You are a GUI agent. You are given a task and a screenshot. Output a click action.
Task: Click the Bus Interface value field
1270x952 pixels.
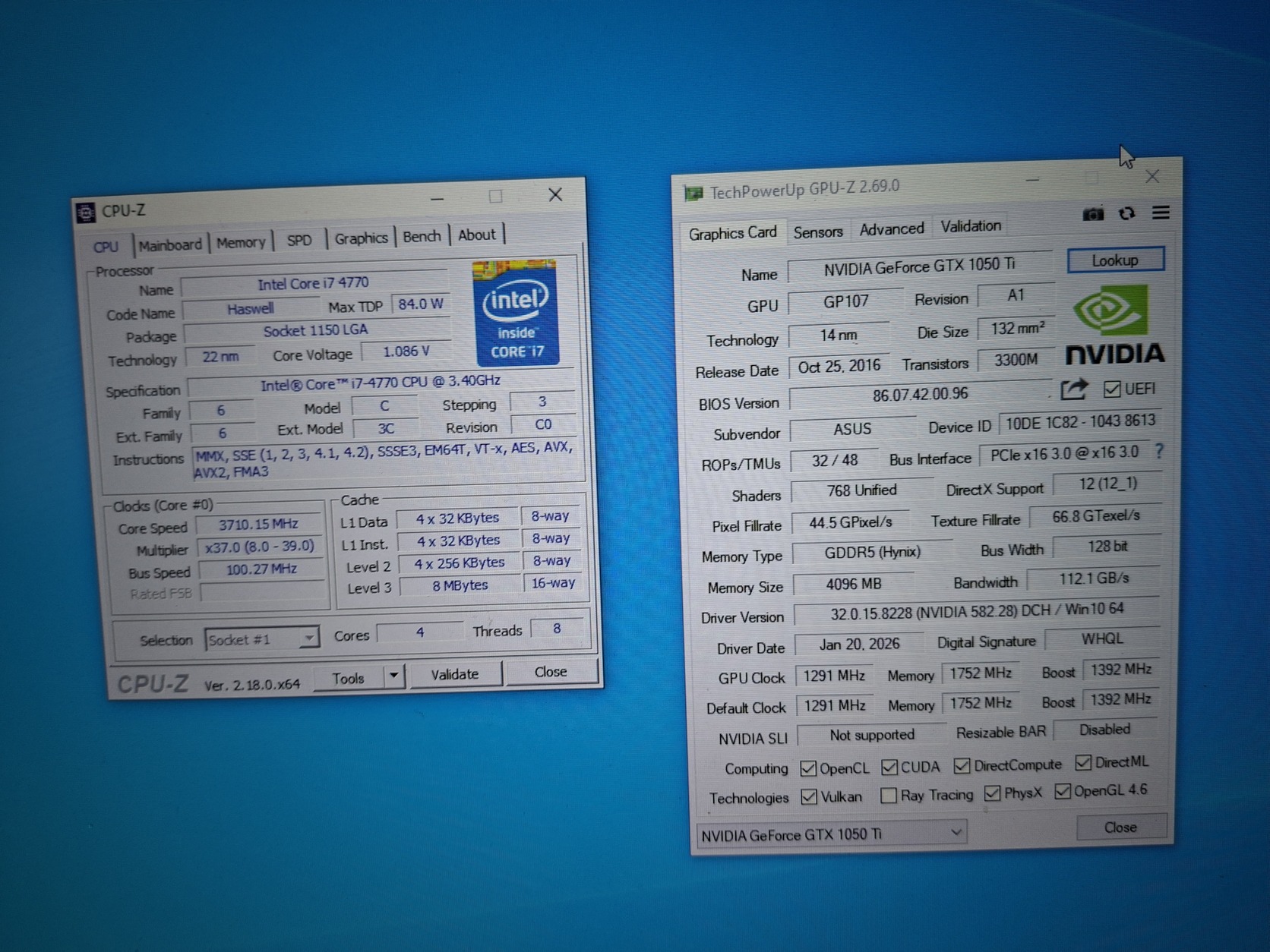click(x=1065, y=453)
